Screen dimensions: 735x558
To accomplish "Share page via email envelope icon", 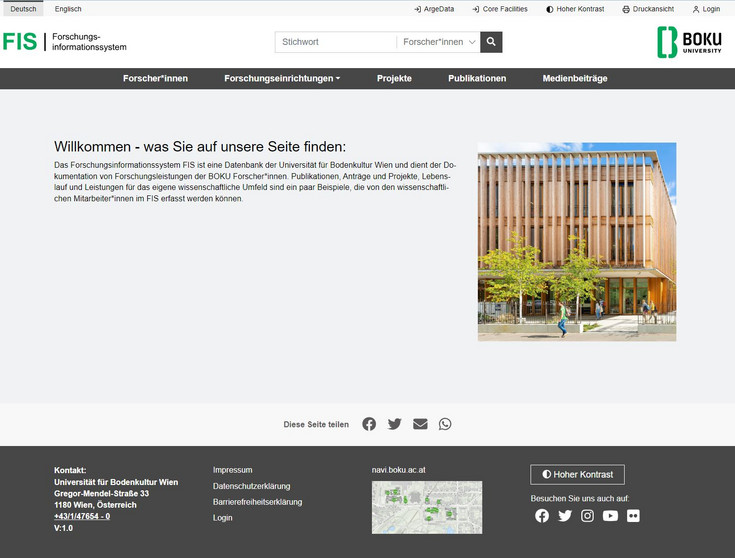I will click(x=420, y=424).
